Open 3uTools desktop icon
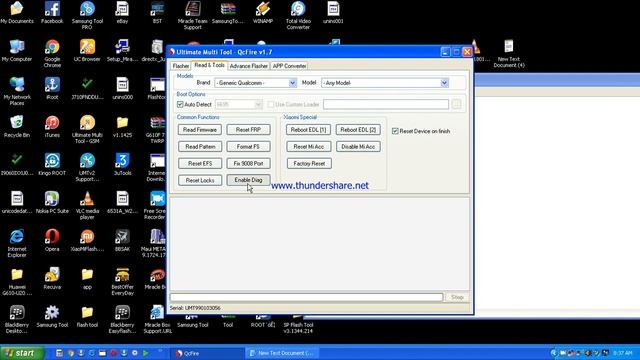Screen dimensions: 640x360 (122, 164)
